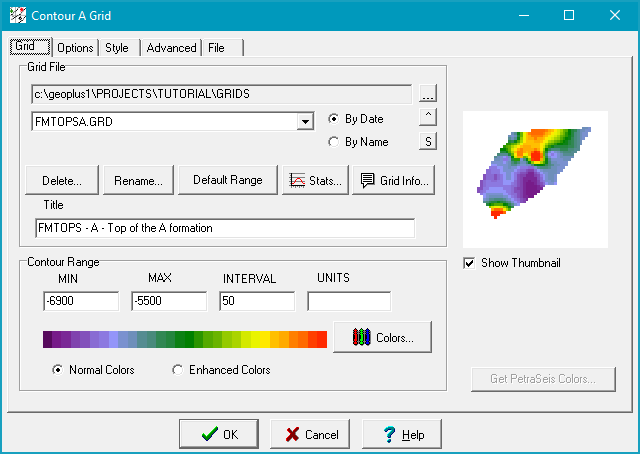Click the contour color gradient bar
Viewport: 640px width, 454px height.
point(185,339)
